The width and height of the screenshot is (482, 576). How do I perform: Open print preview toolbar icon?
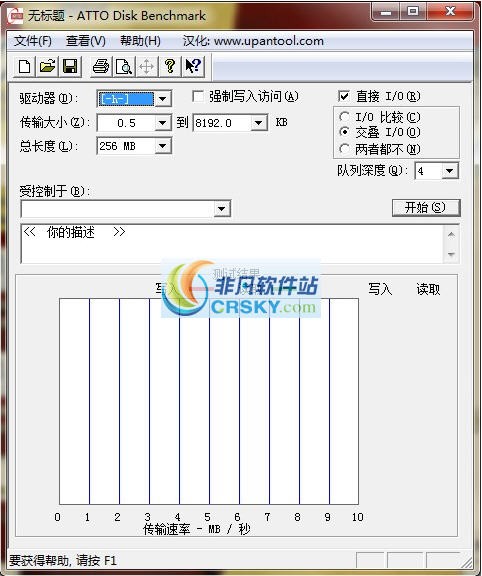124,66
